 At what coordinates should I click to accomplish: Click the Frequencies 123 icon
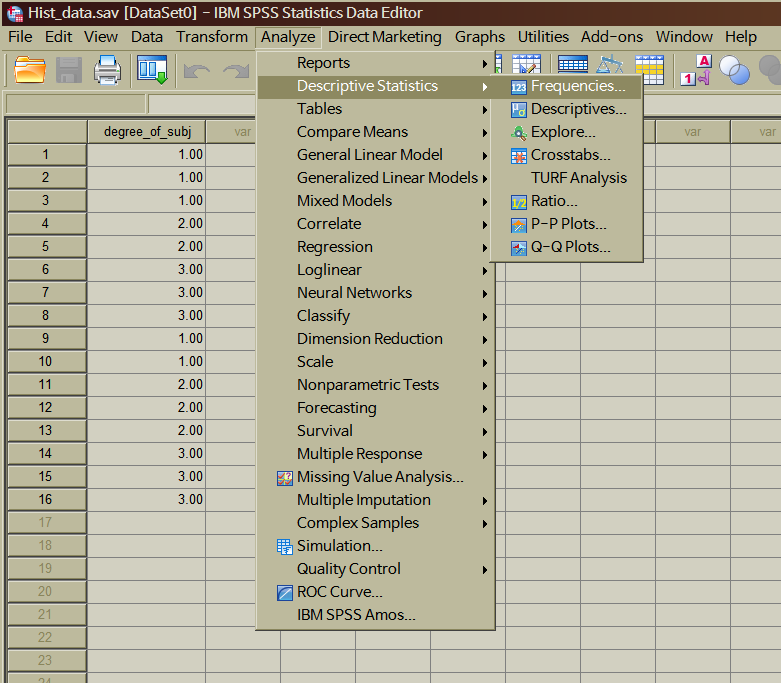pos(519,87)
